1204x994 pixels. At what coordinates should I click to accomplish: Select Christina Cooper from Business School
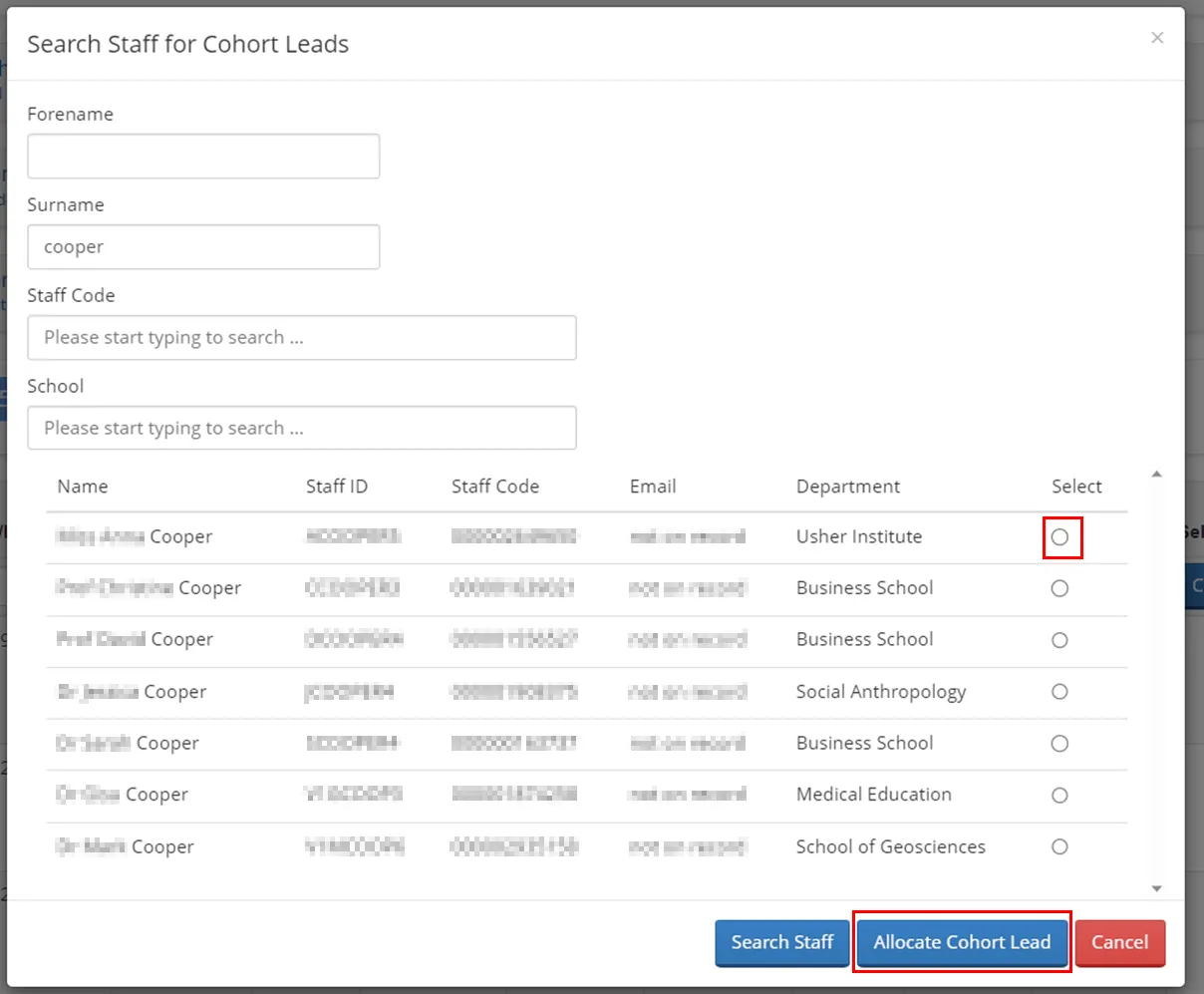[1059, 588]
